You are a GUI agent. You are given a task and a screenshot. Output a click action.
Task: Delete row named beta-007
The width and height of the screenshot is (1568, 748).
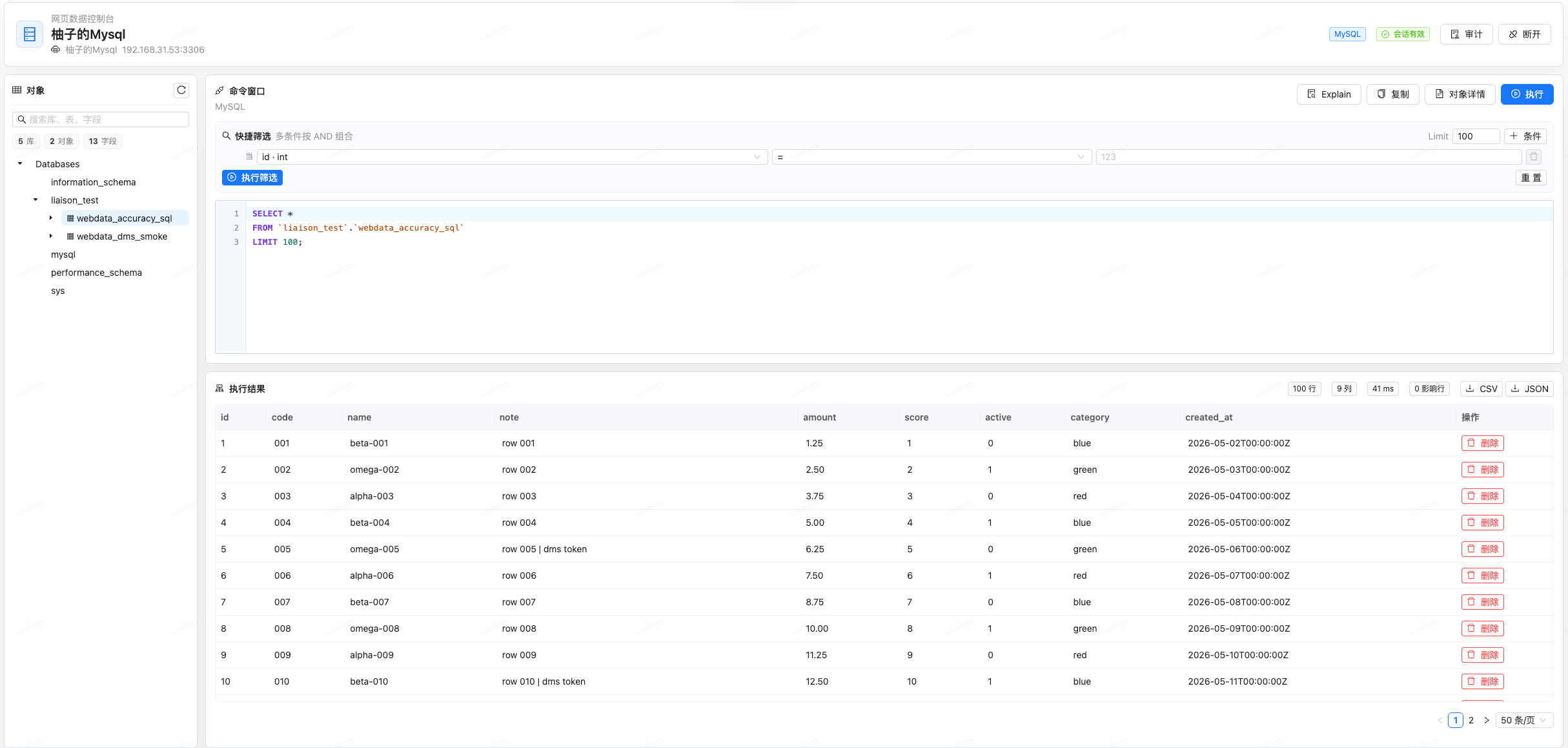pyautogui.click(x=1483, y=602)
